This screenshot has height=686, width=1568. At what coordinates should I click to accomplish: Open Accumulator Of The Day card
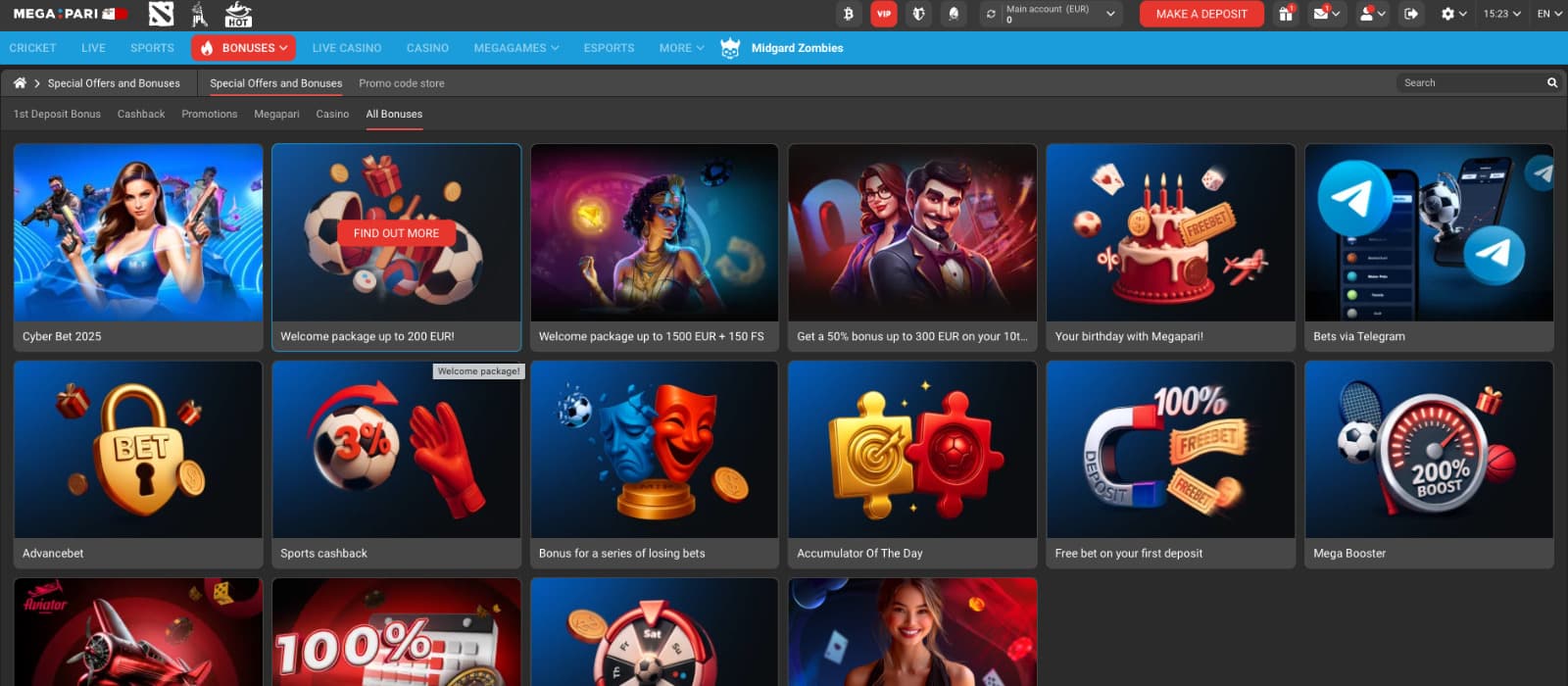pos(912,465)
